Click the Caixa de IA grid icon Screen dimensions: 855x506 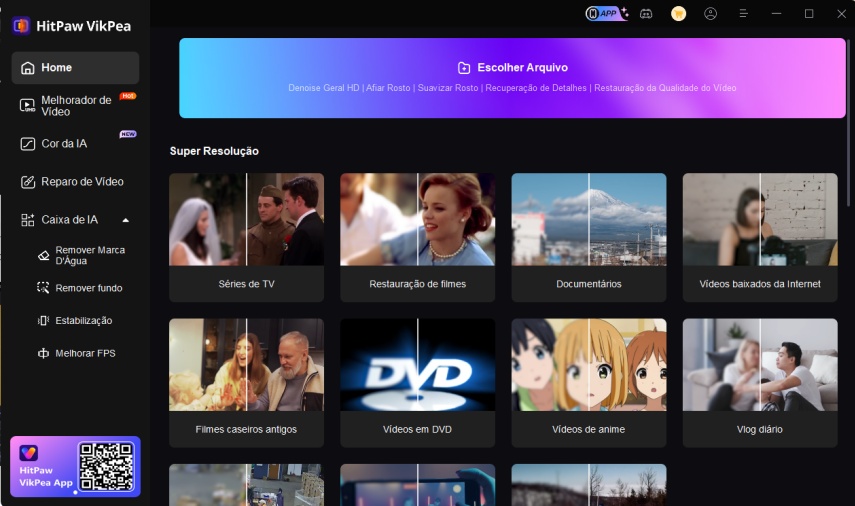27,220
